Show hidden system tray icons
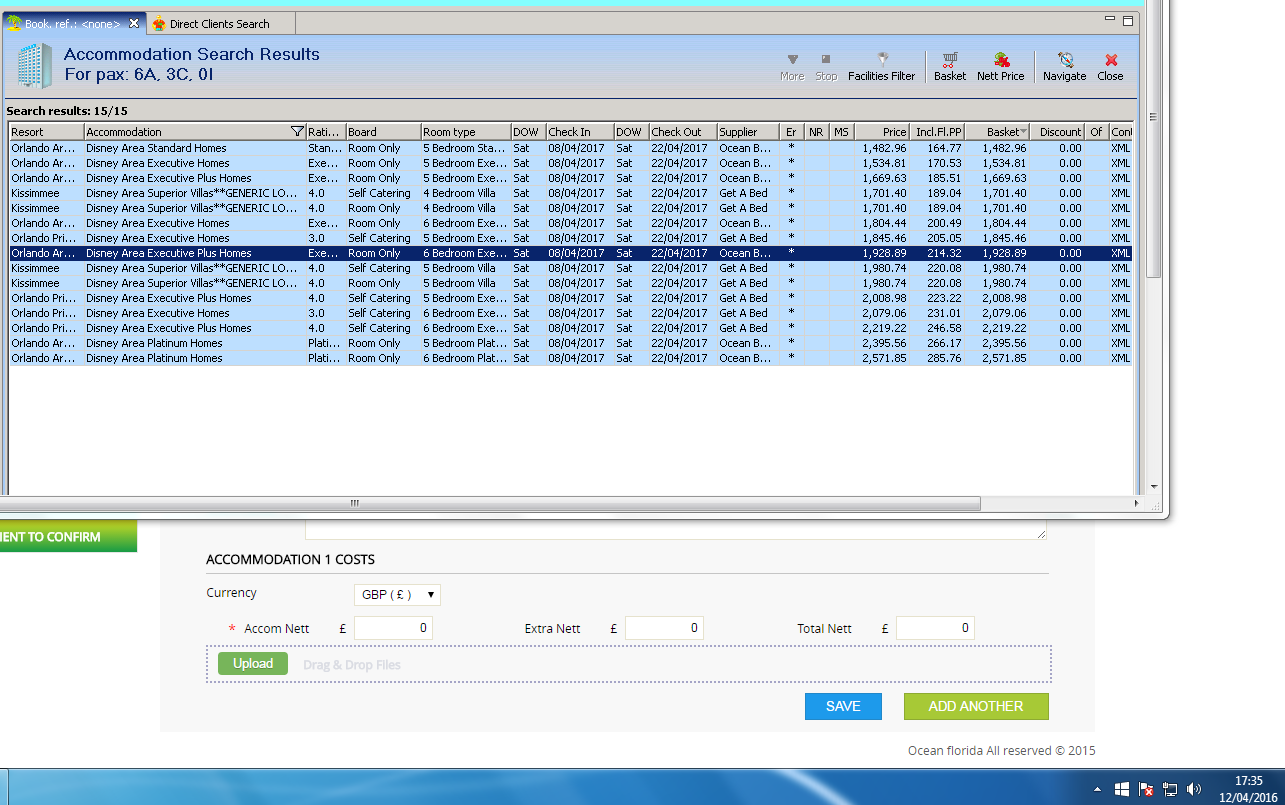 coord(1098,789)
